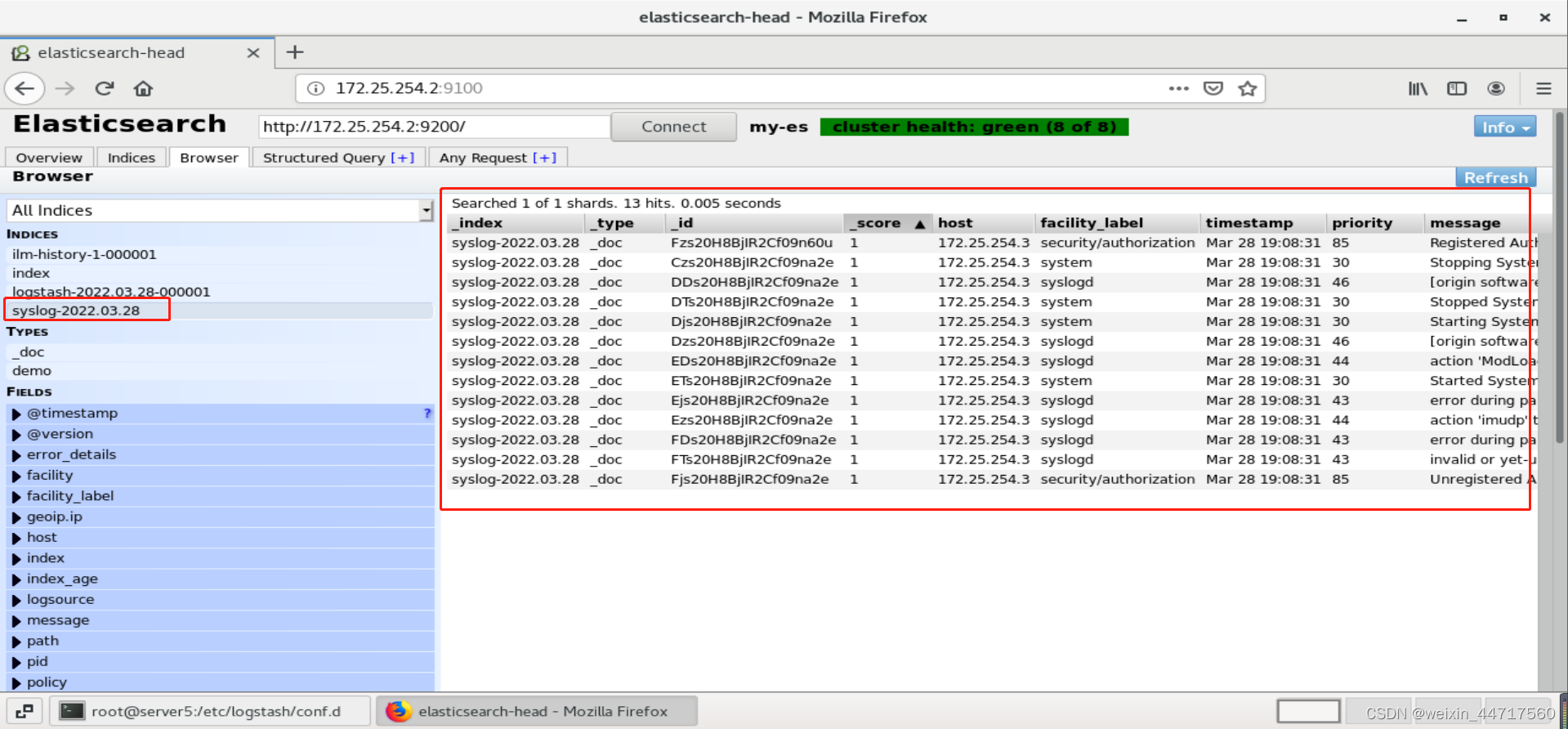
Task: Open the page actions three-dot menu
Action: tap(1178, 88)
